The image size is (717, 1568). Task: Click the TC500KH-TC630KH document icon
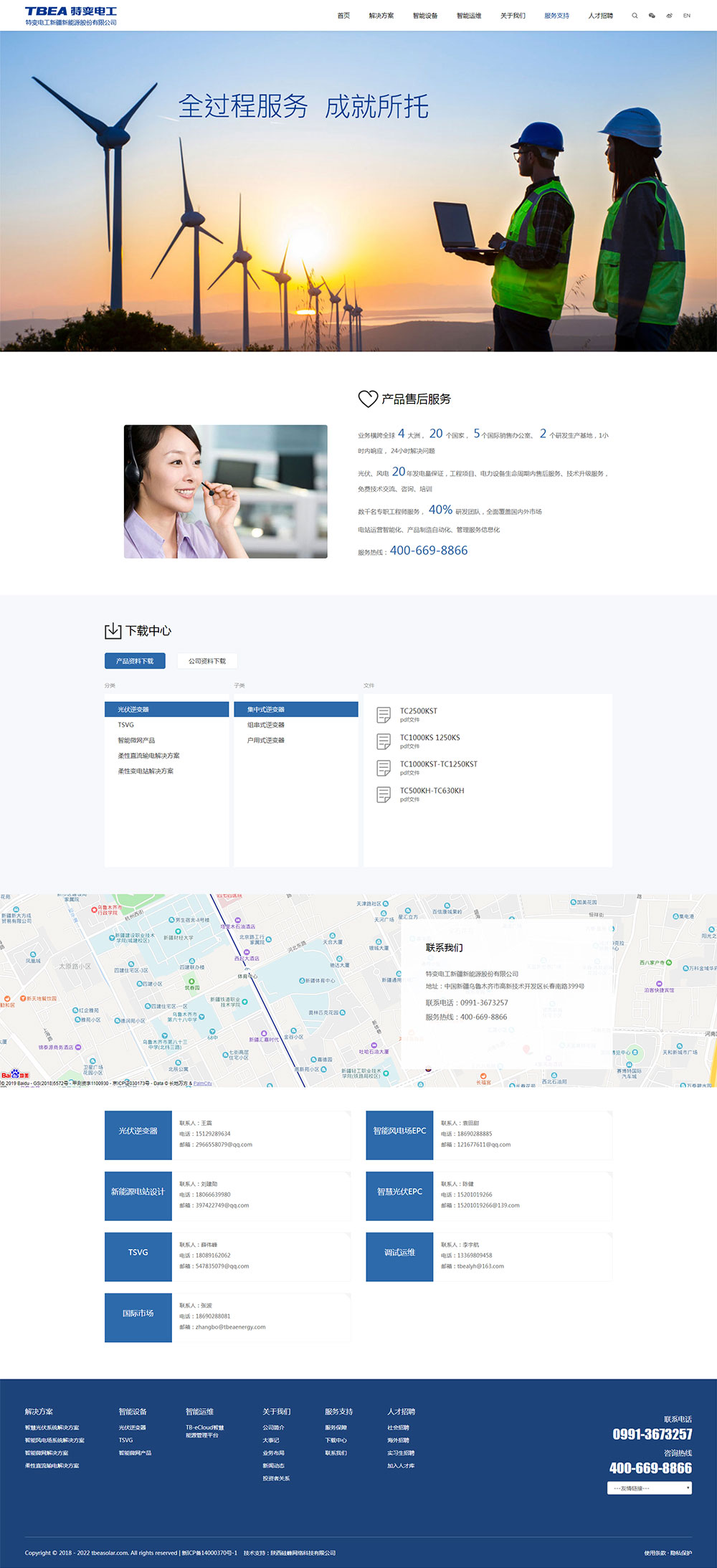coord(384,794)
